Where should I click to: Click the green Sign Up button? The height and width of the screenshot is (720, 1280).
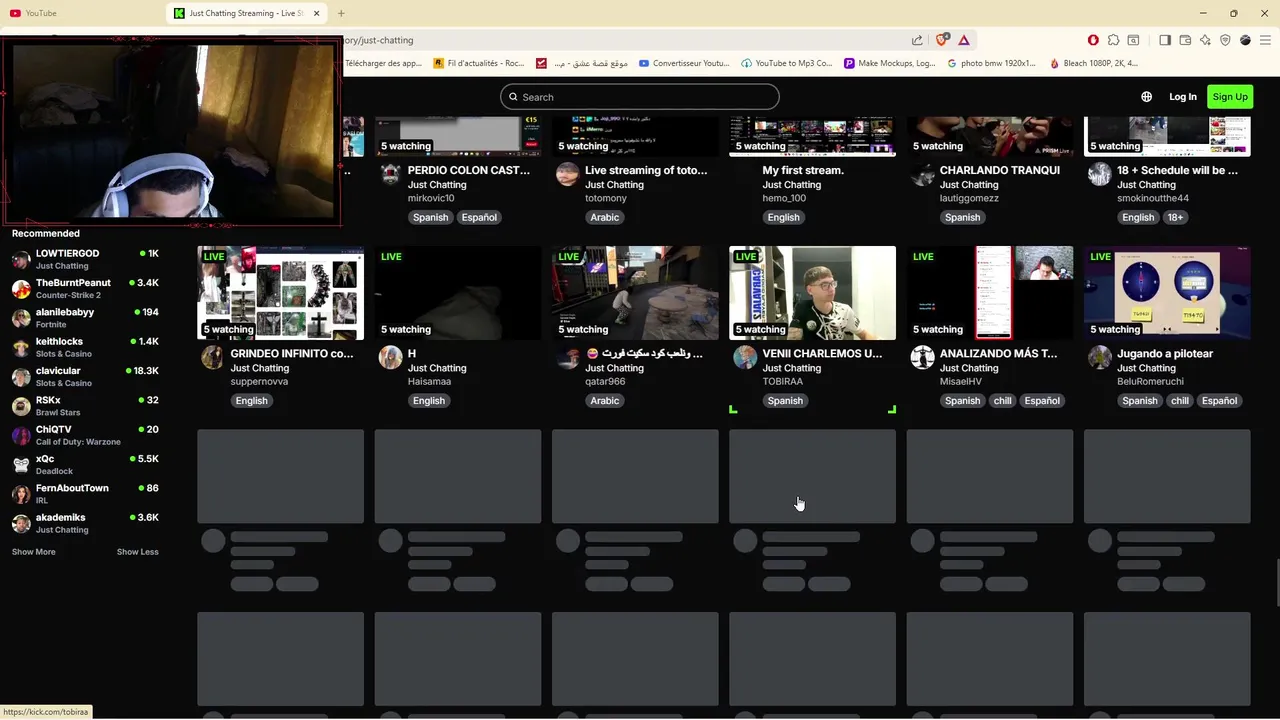1229,97
